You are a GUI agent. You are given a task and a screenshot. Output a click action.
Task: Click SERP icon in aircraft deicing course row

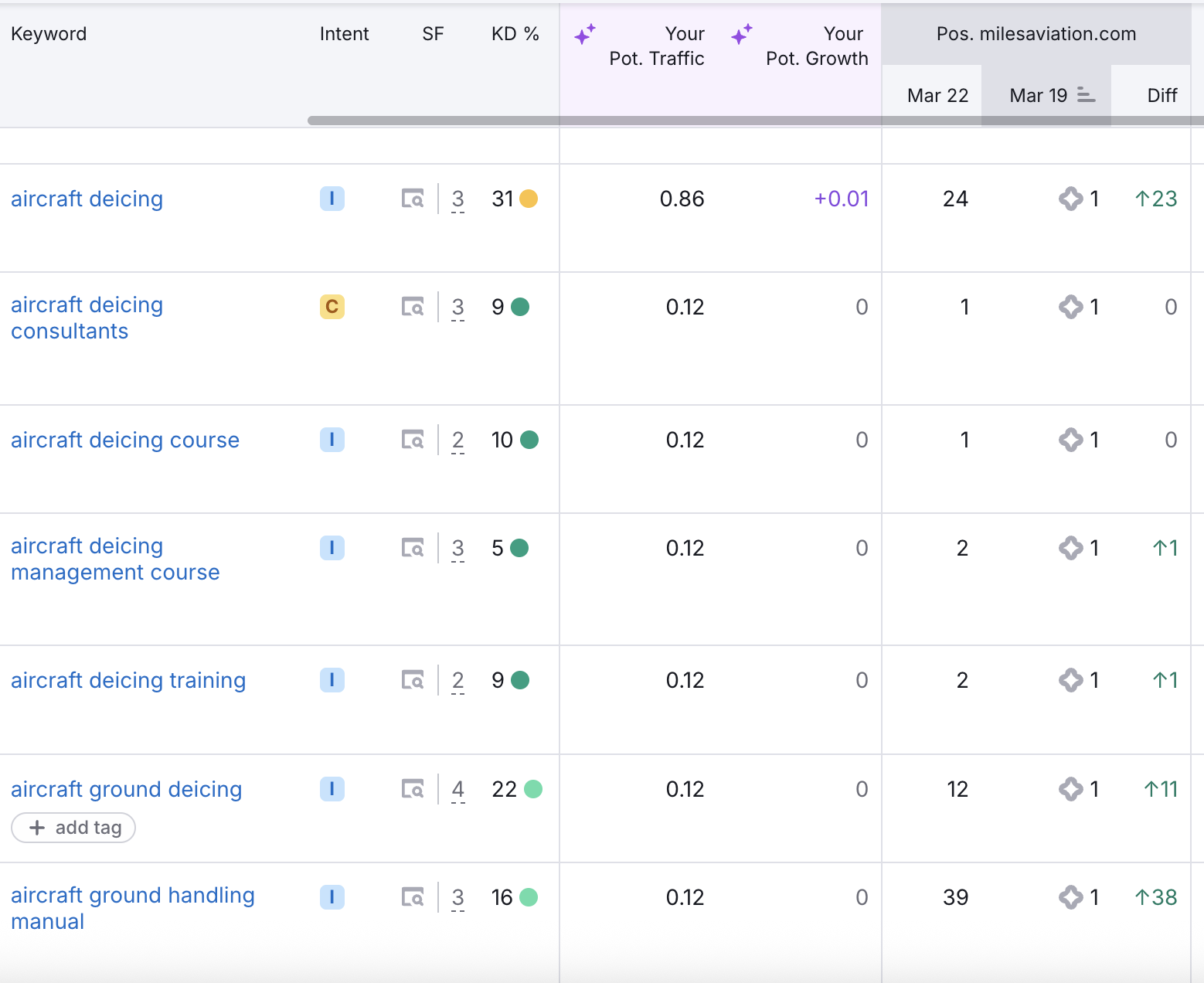point(413,440)
